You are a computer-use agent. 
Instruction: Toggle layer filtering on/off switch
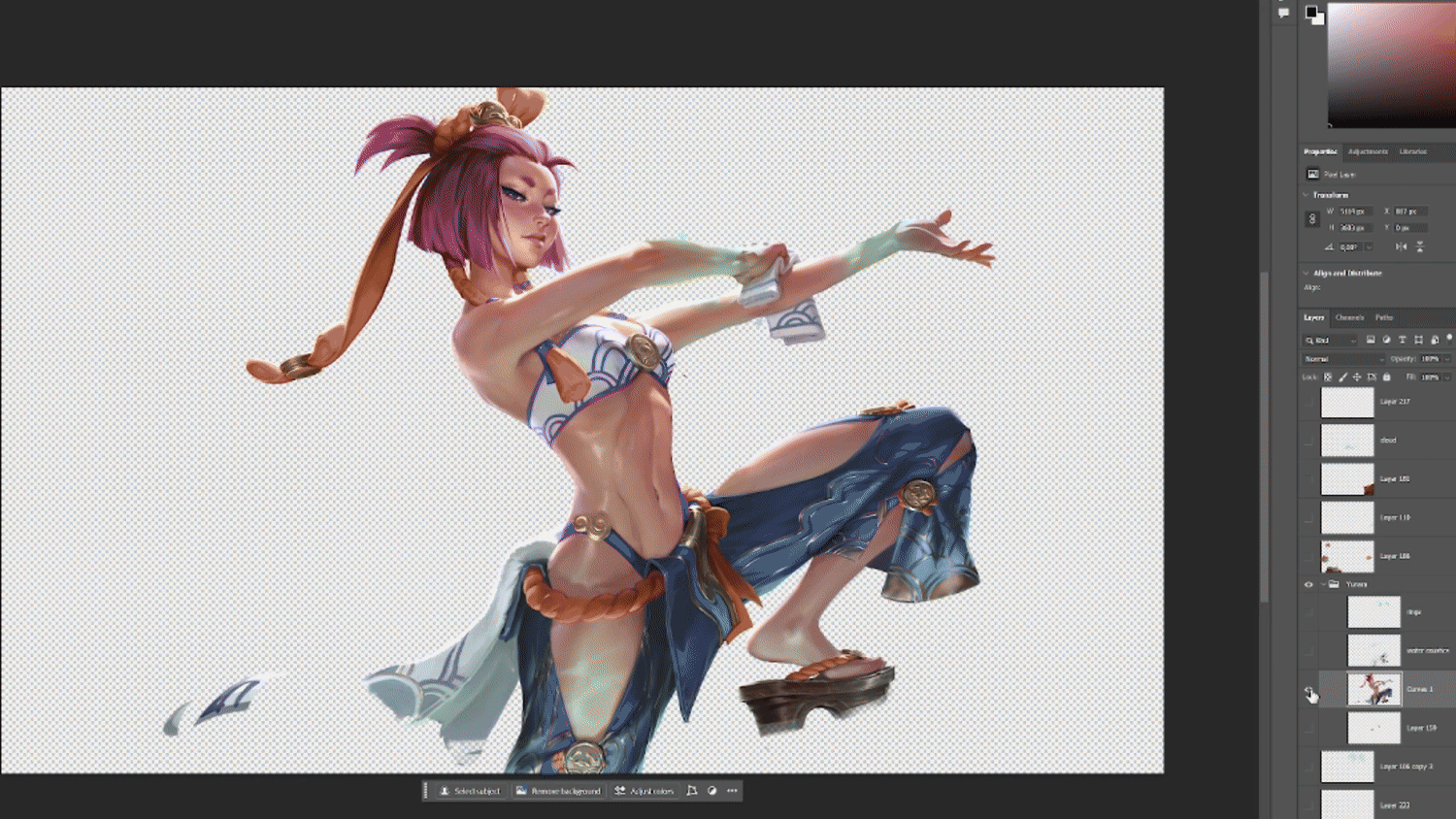[x=1449, y=338]
